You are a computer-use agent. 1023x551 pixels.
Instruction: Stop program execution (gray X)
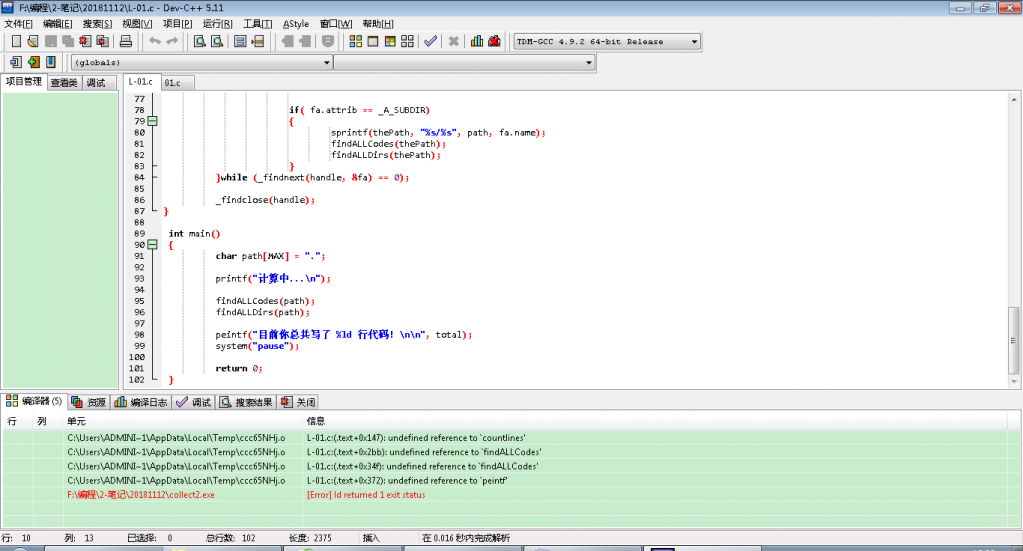pos(453,41)
